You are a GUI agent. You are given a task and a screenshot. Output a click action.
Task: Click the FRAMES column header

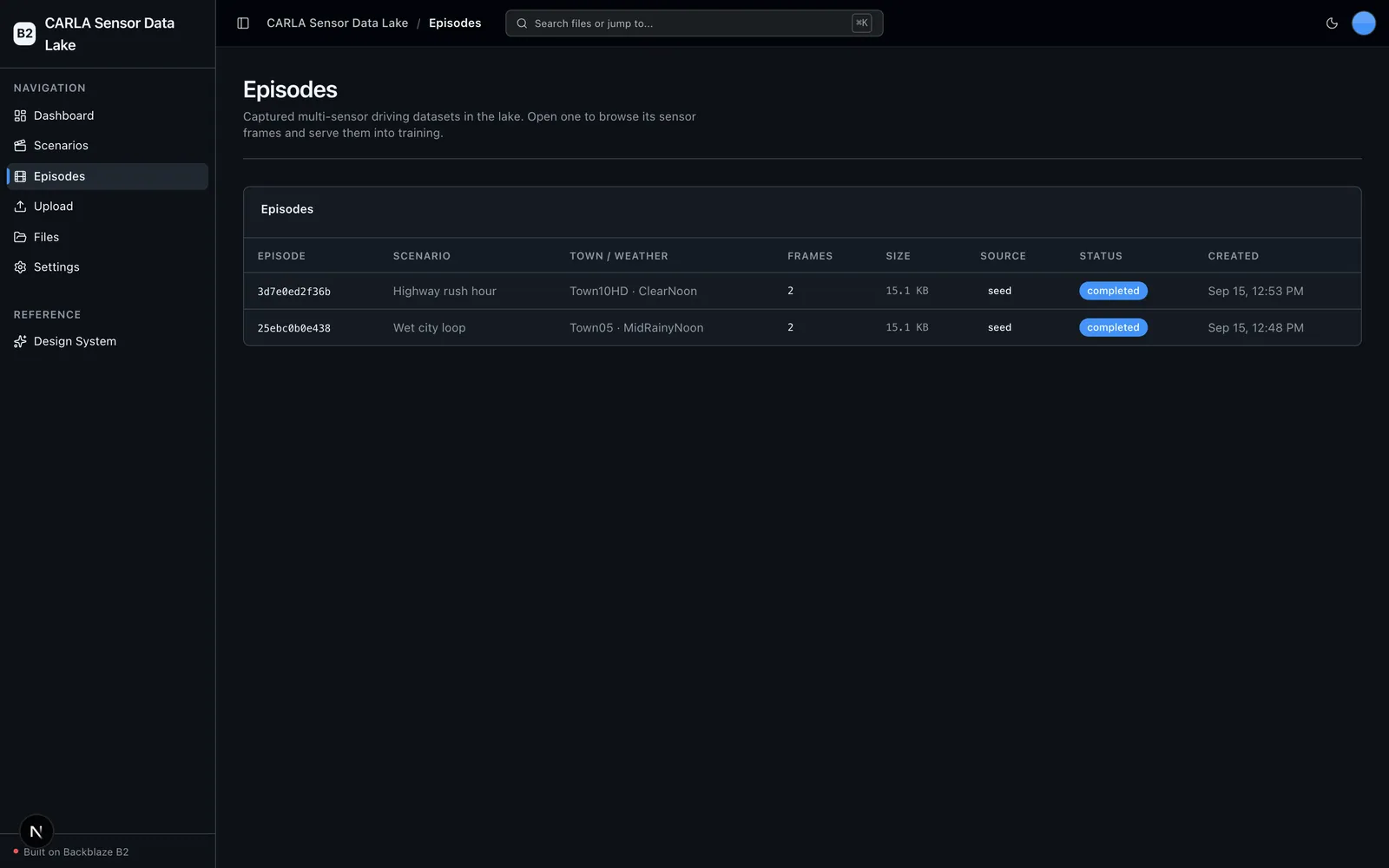pyautogui.click(x=810, y=256)
